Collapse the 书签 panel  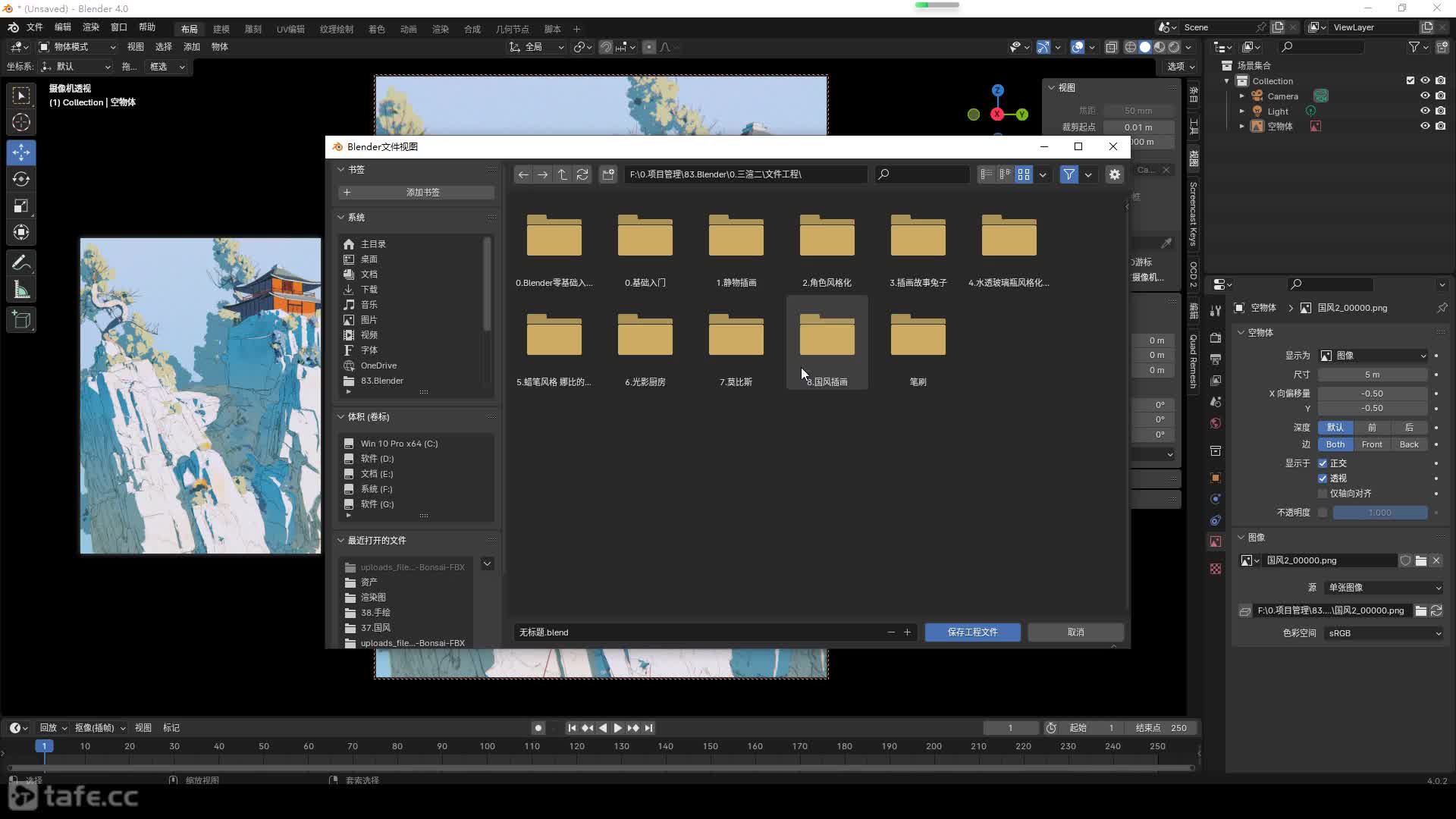[x=341, y=170]
